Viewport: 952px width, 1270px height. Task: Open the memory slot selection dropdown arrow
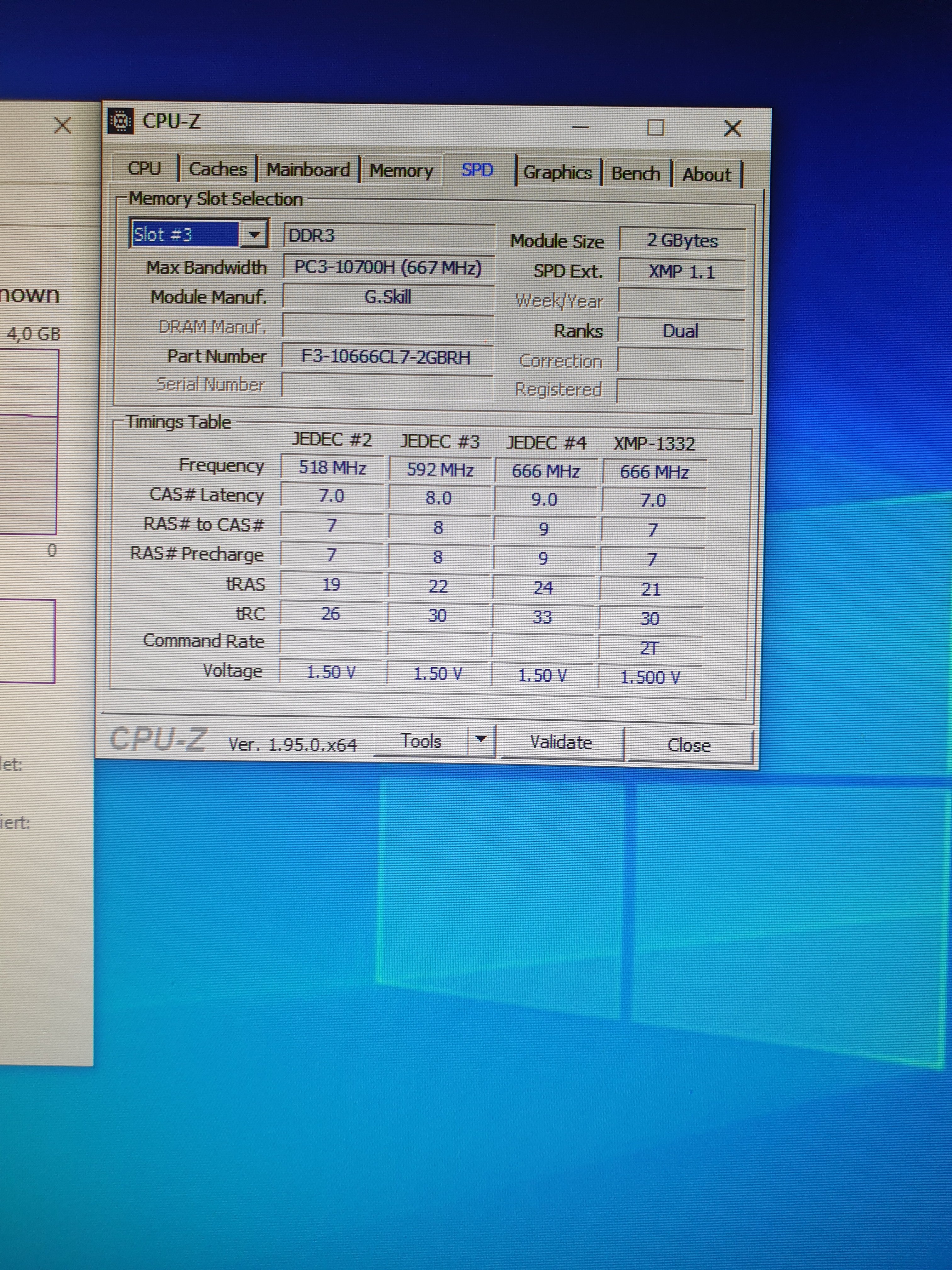coord(254,234)
